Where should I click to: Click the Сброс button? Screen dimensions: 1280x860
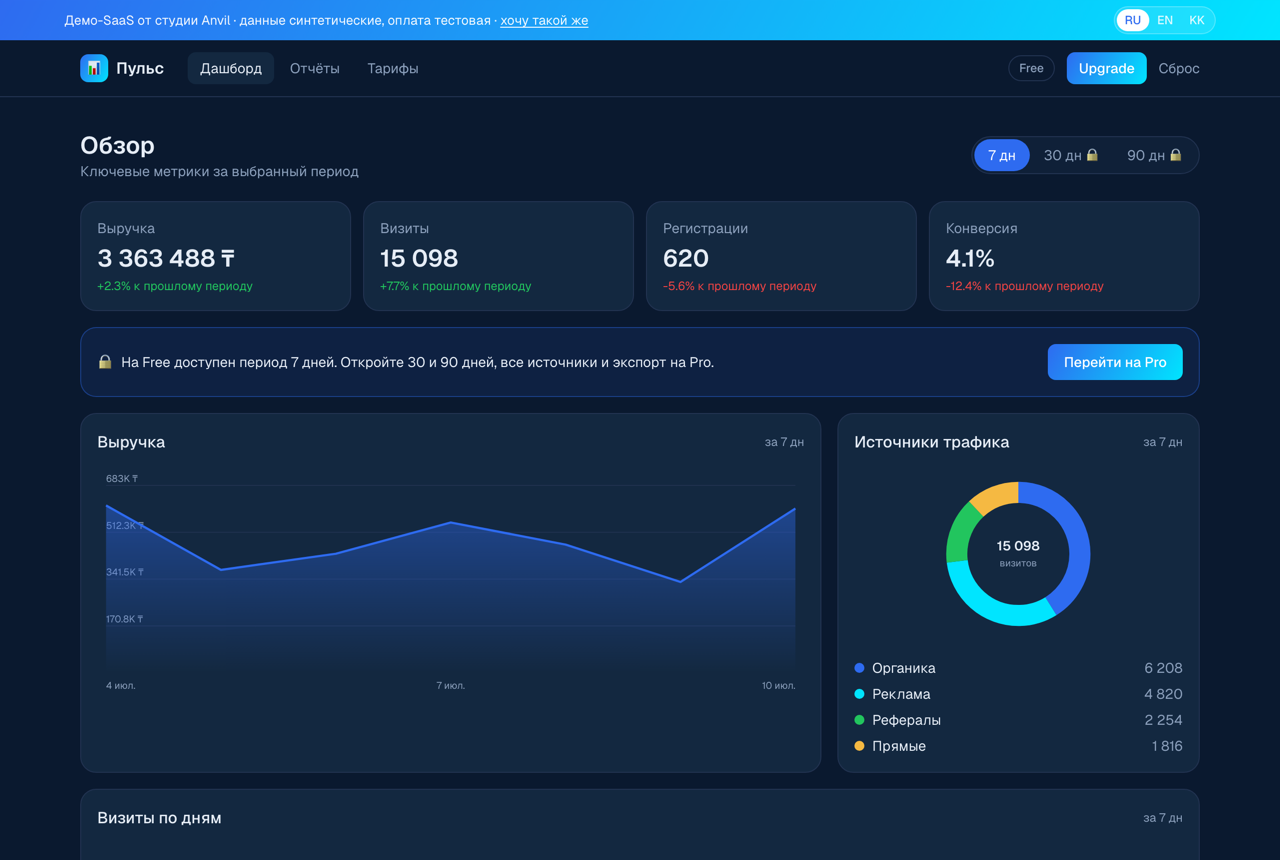tap(1179, 68)
